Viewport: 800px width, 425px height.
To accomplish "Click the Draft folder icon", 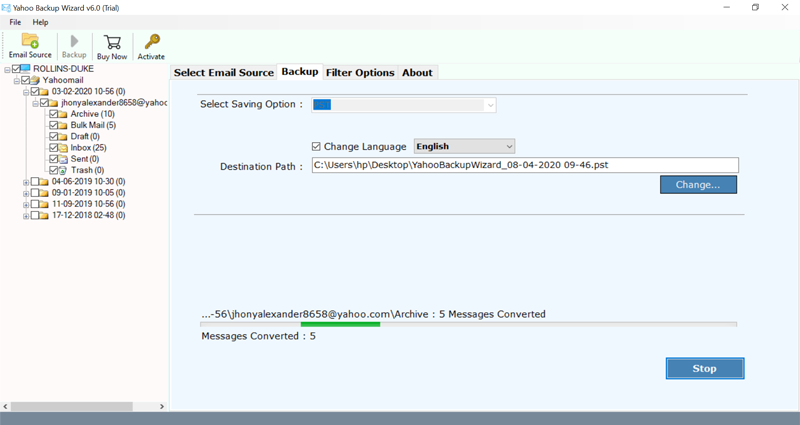I will (x=63, y=136).
